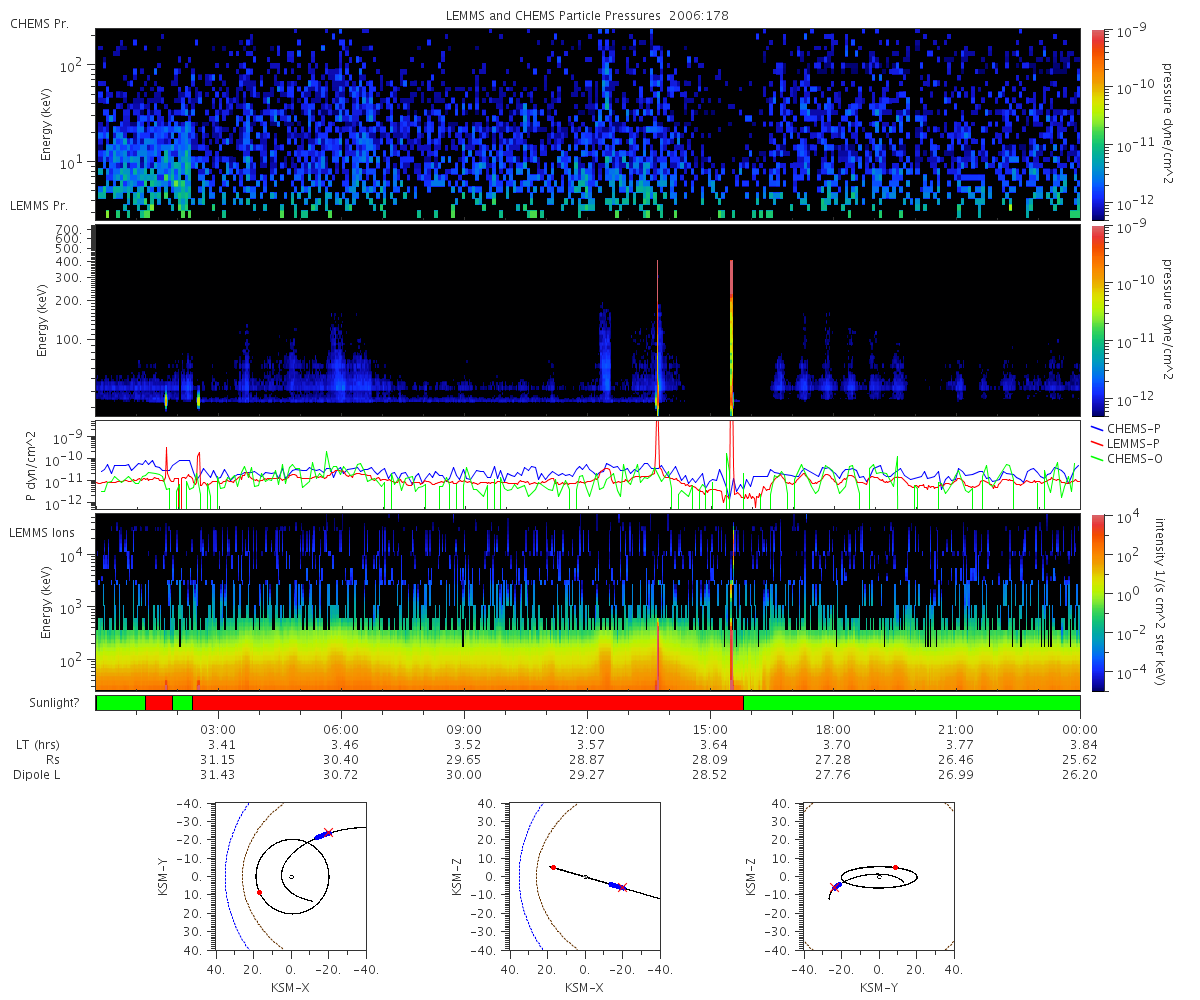Click the 18:00 time axis tick label
The height and width of the screenshot is (1000, 1200).
coord(833,730)
